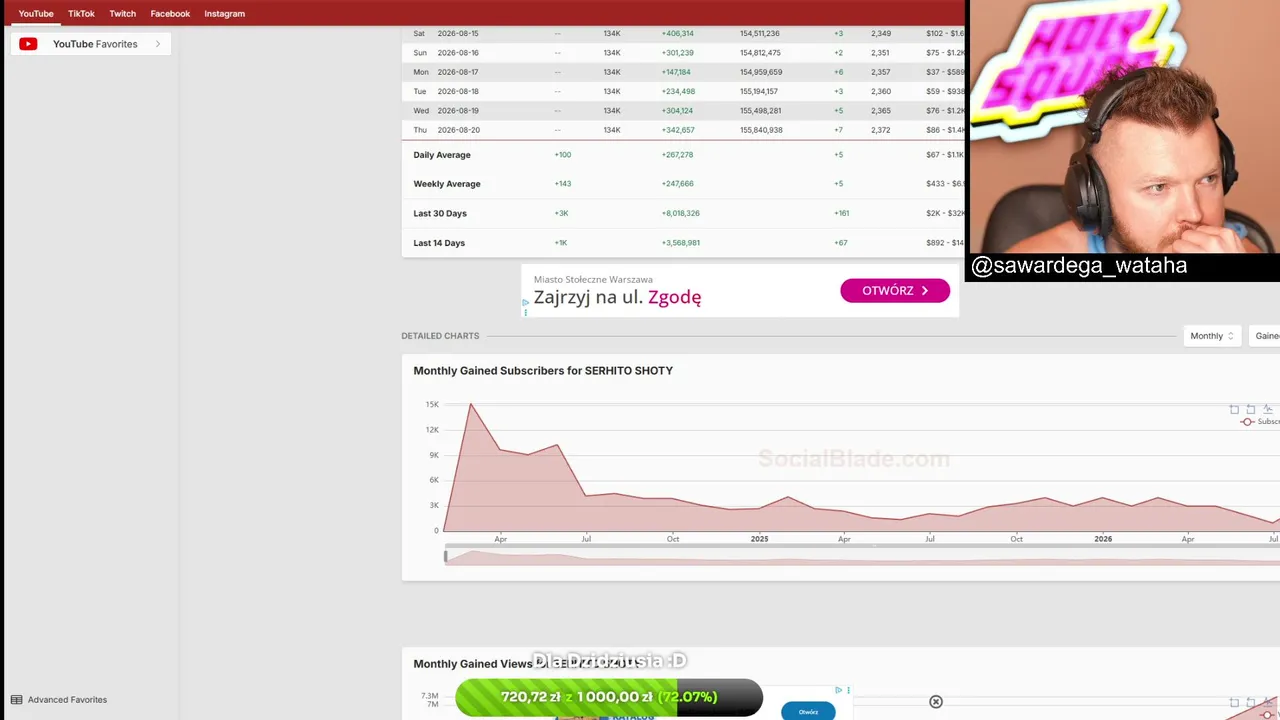
Task: Open the partially visible Gained dropdown
Action: 1265,336
